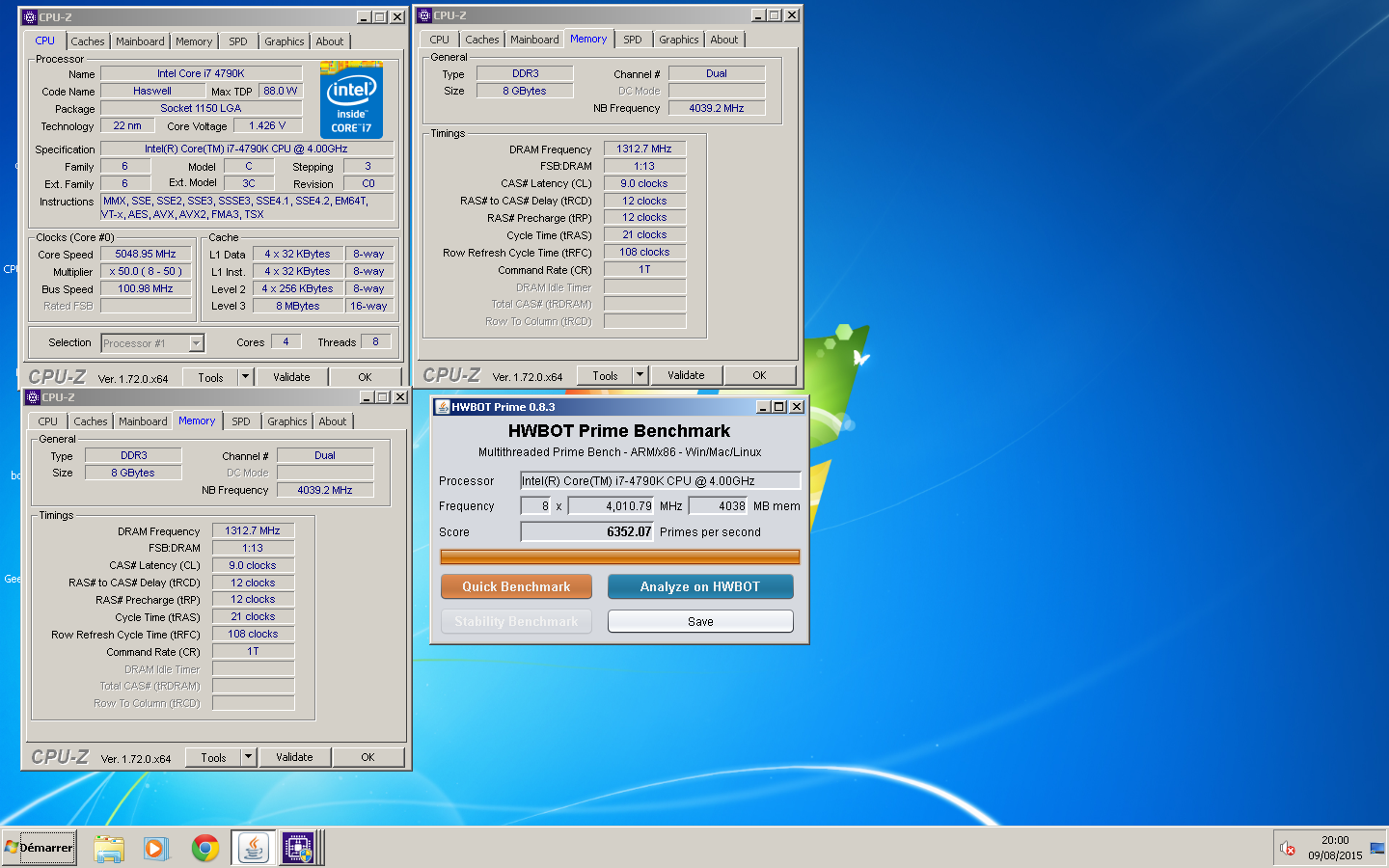This screenshot has height=868, width=1389.
Task: Click the muted volume tray icon
Action: [x=1287, y=849]
